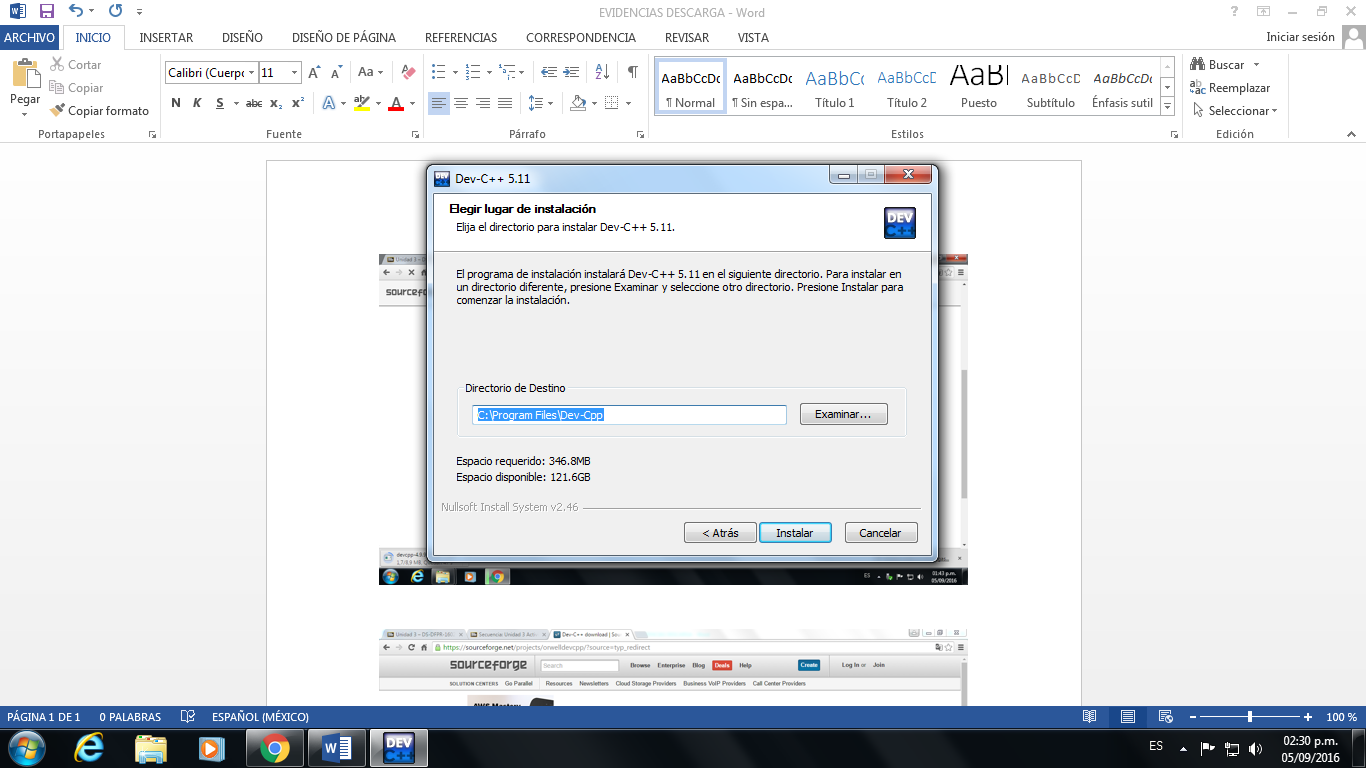Viewport: 1366px width, 768px height.
Task: Select the Título 1 style
Action: 835,86
